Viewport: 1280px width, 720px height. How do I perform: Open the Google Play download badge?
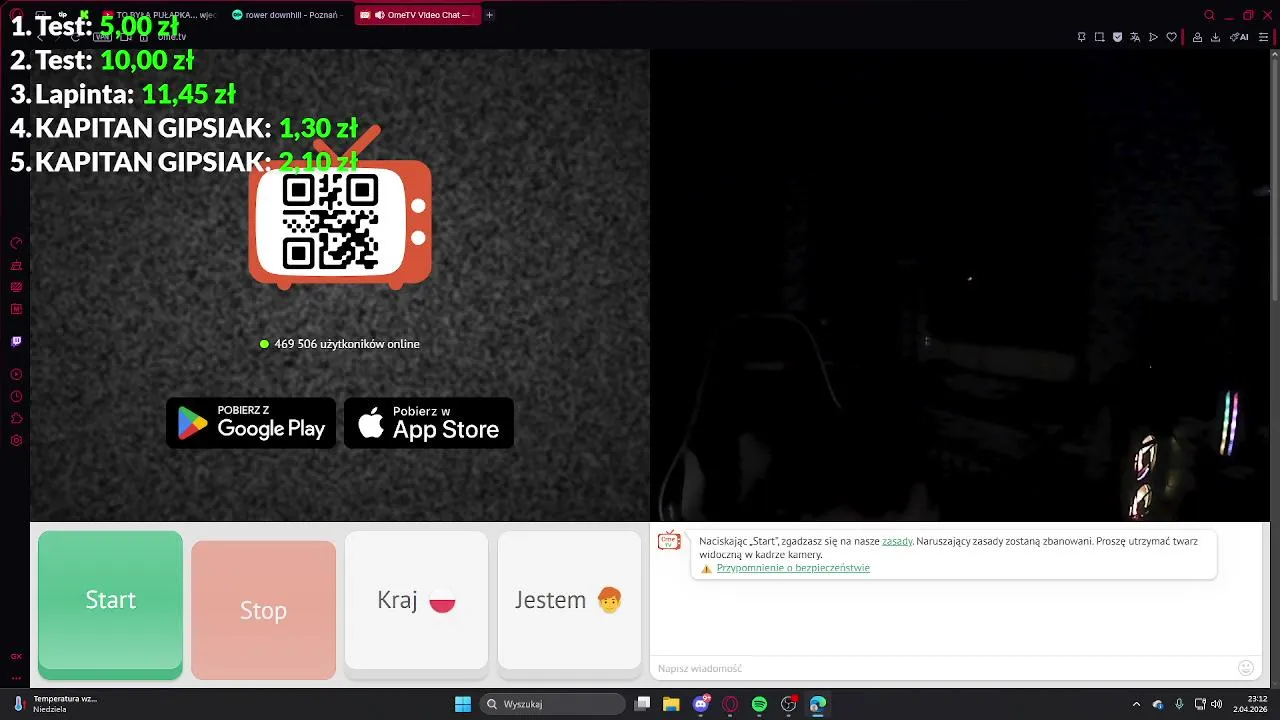click(x=251, y=423)
